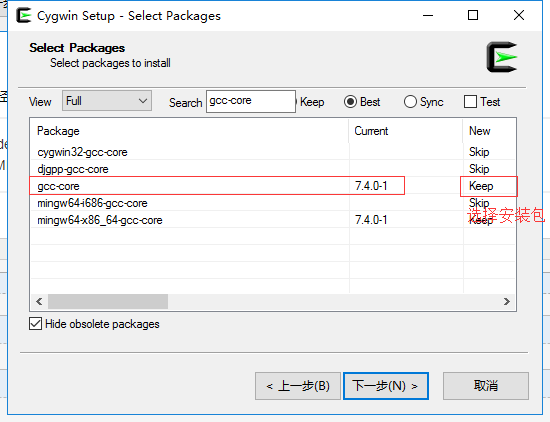550x422 pixels.
Task: Click the horizontal scrollbar thumb
Action: click(x=108, y=301)
